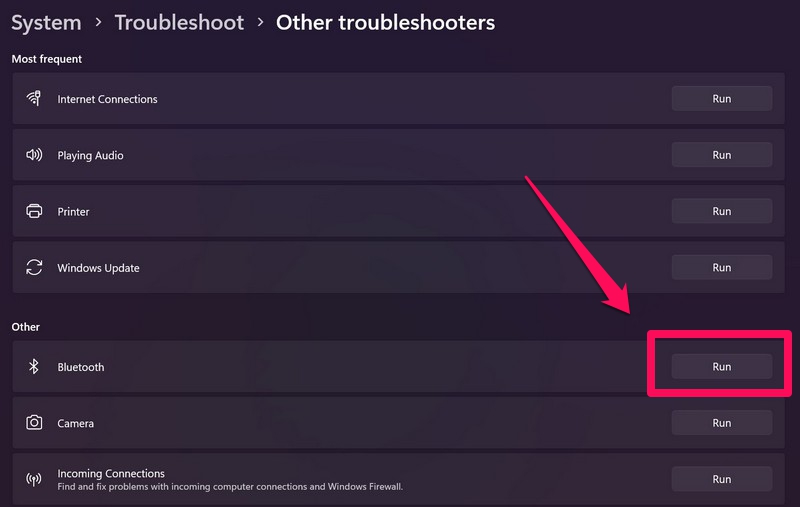The image size is (800, 507).
Task: Select the Windows Update row label
Action: point(98,268)
